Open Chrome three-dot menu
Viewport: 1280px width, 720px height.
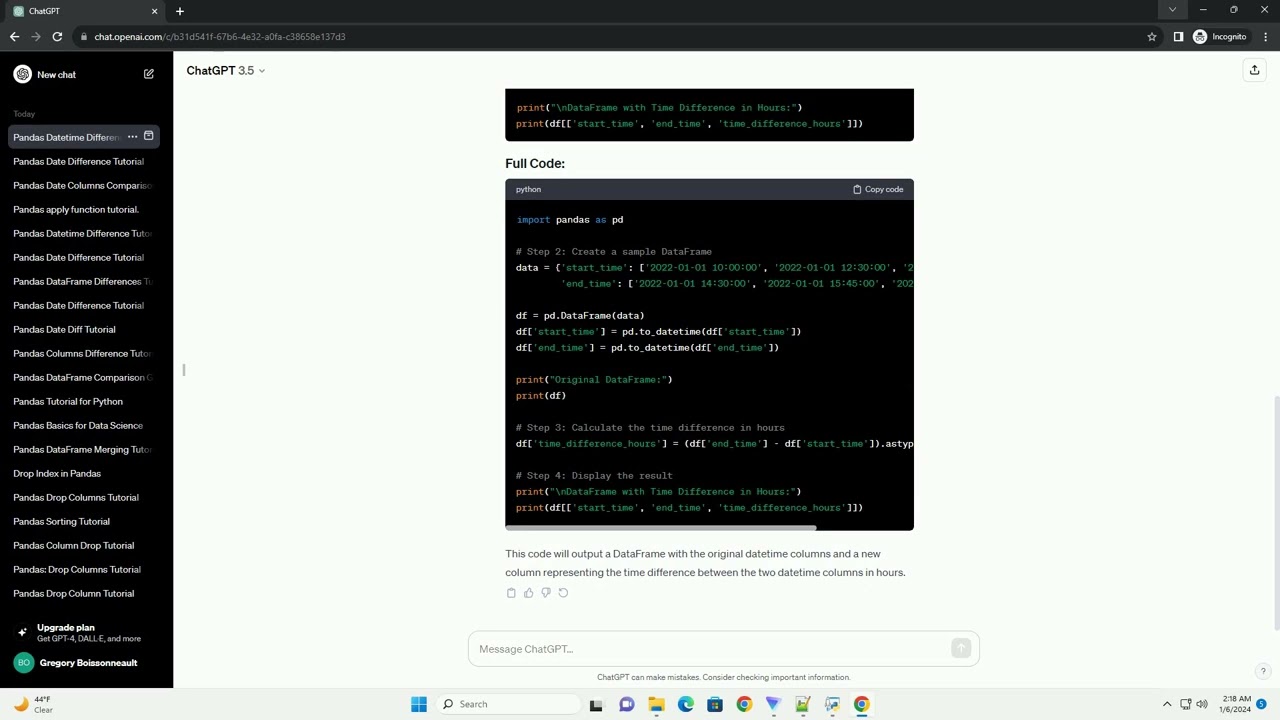[1265, 37]
